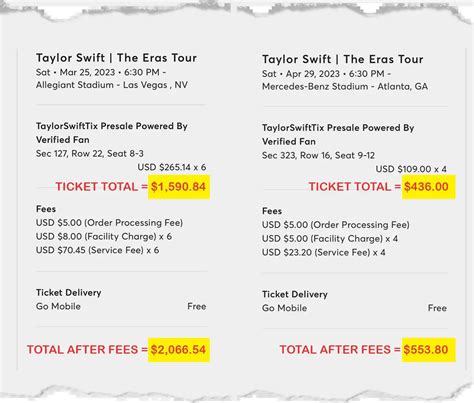Screen dimensions: 474x403
Task: Click the left Fees heading
Action: click(46, 209)
